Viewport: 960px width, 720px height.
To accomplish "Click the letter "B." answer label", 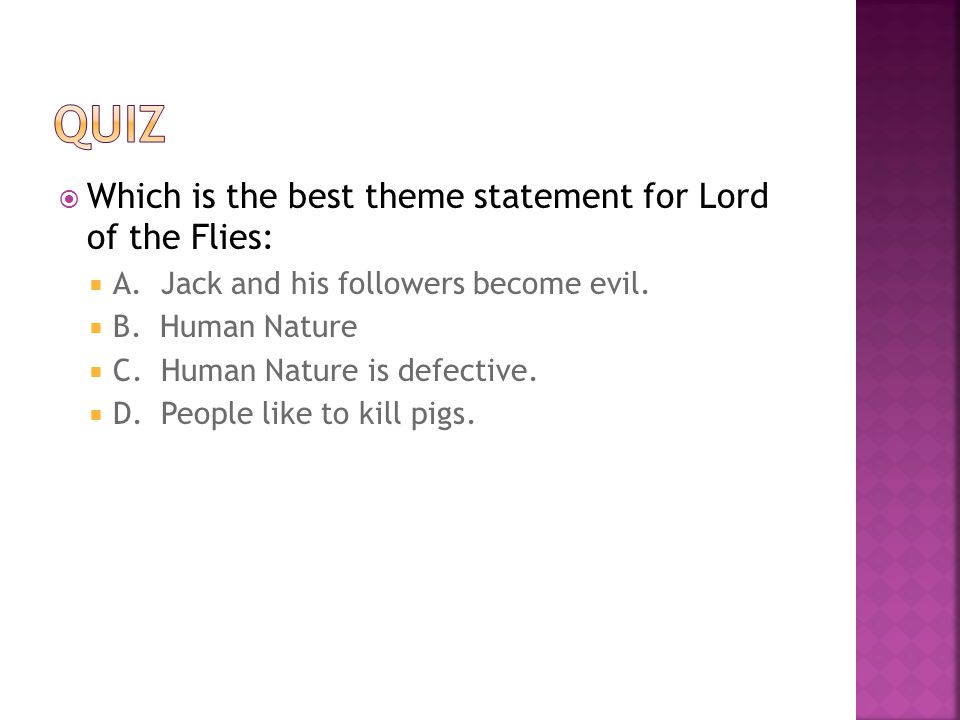I will click(126, 327).
